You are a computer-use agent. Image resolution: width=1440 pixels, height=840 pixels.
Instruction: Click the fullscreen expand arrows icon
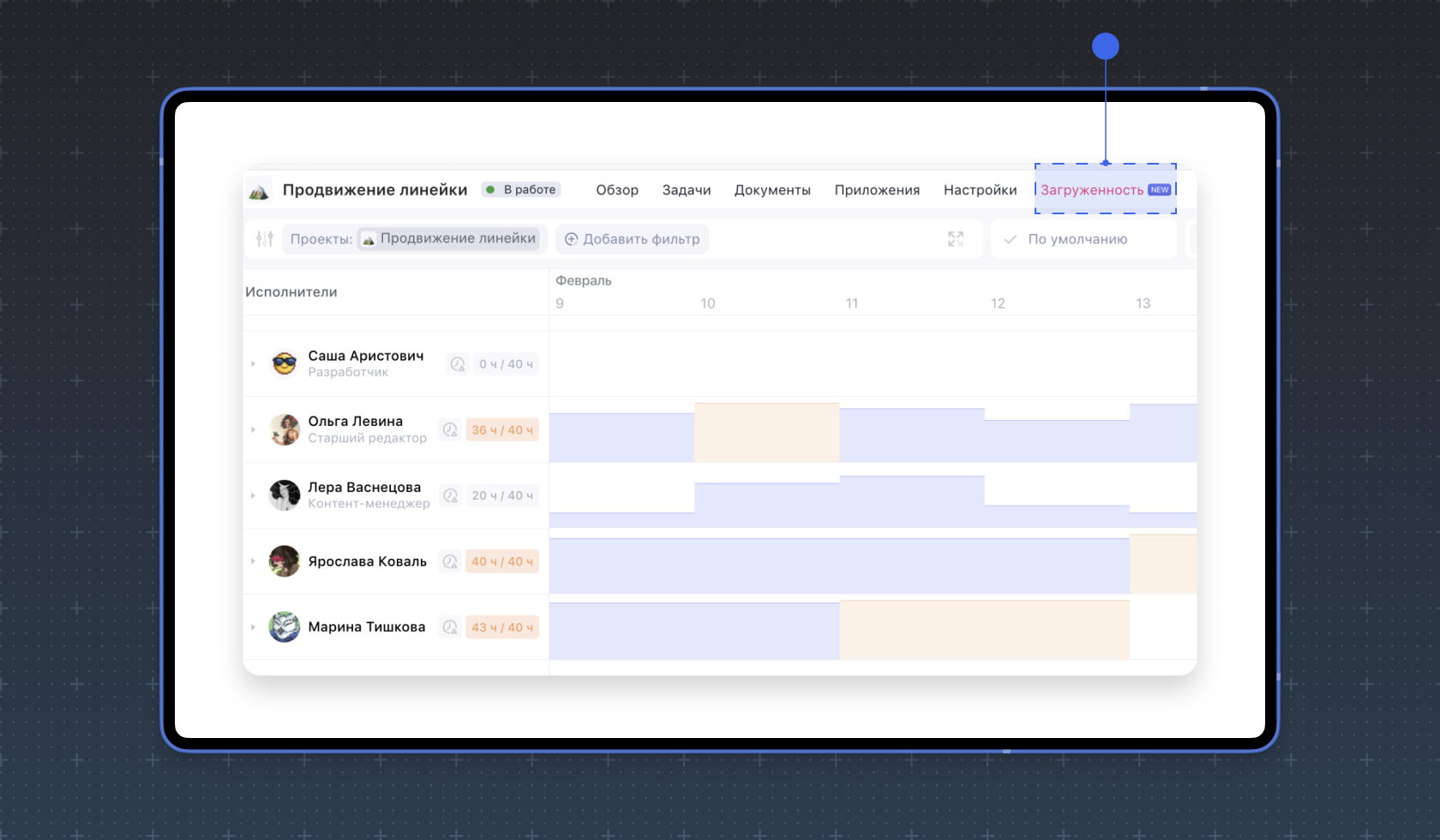click(x=956, y=239)
